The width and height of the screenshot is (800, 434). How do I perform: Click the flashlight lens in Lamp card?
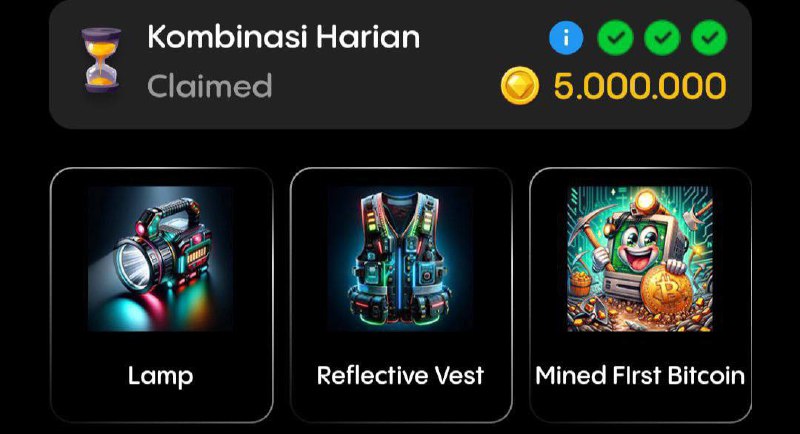click(134, 267)
